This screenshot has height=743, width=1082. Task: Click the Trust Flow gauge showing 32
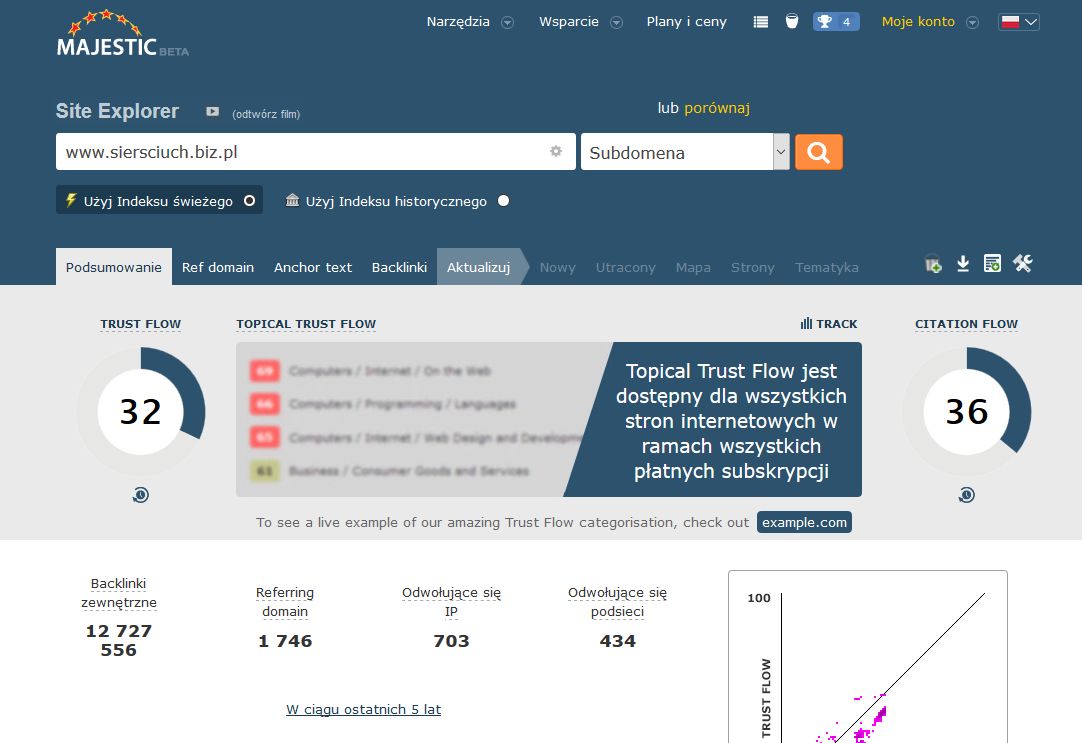[141, 411]
